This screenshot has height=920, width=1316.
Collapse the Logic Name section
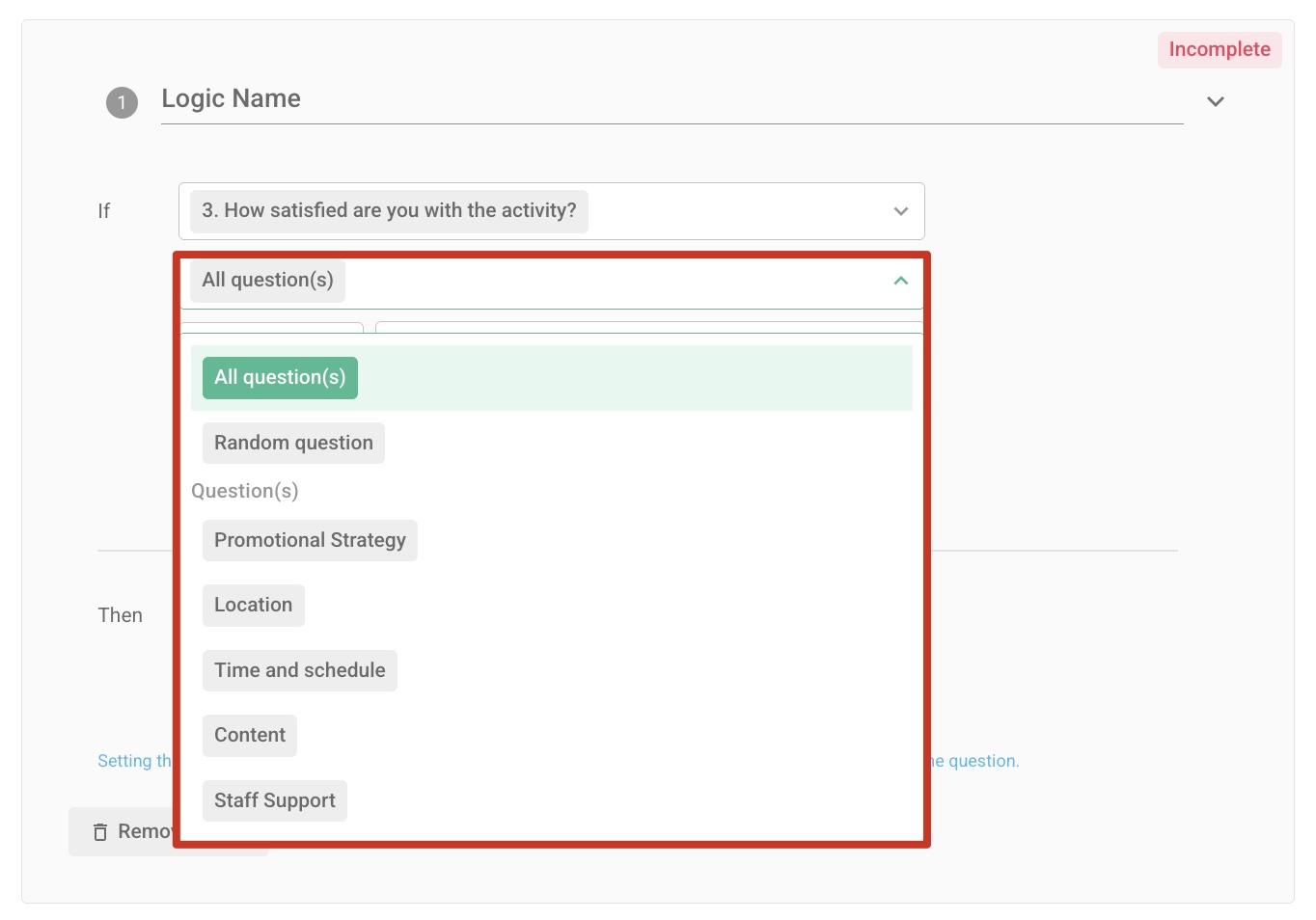click(x=1215, y=101)
